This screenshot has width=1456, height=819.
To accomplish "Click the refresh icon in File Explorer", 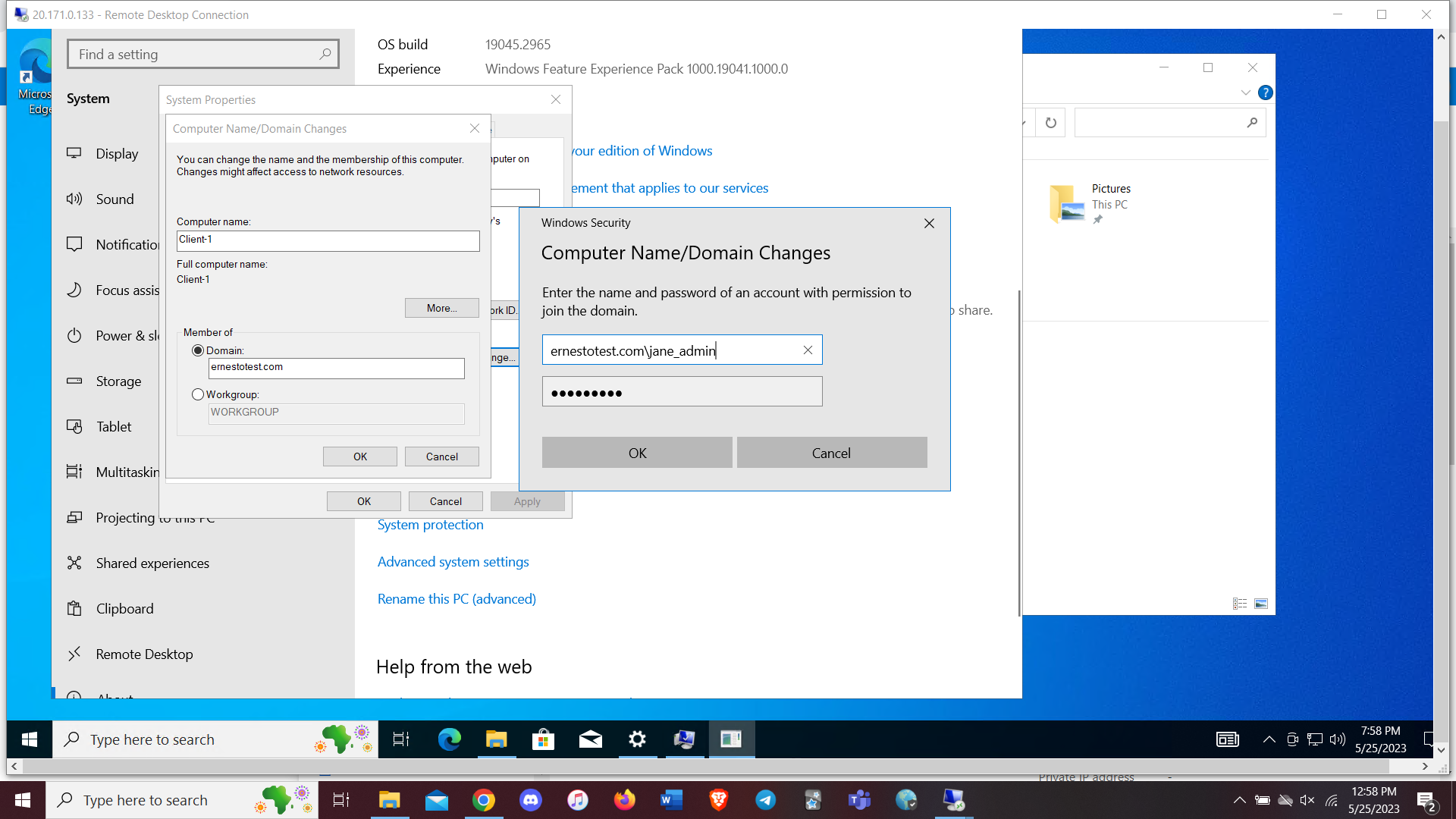I will click(x=1050, y=123).
